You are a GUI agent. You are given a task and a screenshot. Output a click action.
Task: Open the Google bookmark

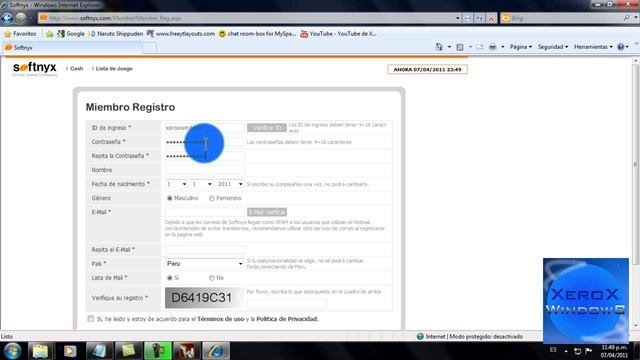(x=71, y=34)
